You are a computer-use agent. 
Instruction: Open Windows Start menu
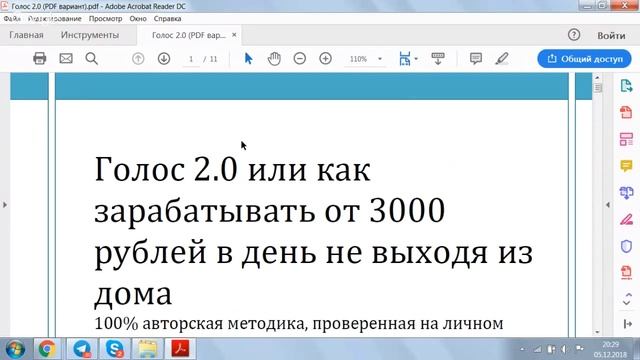15,349
